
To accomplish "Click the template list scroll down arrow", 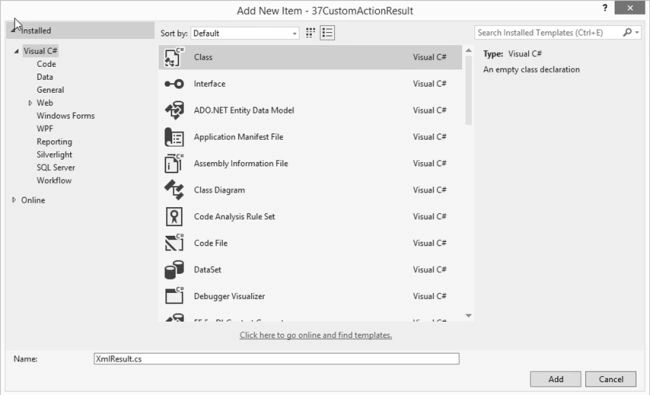I will (x=468, y=316).
